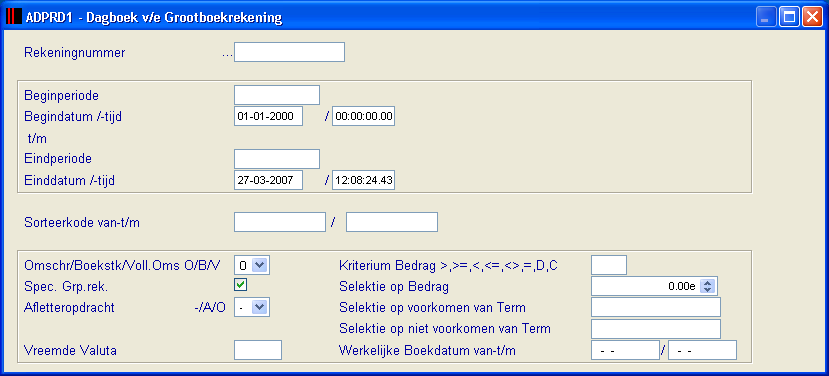Viewport: 829px width, 376px height.
Task: Click the begin time field 00:00:00.00
Action: [364, 116]
